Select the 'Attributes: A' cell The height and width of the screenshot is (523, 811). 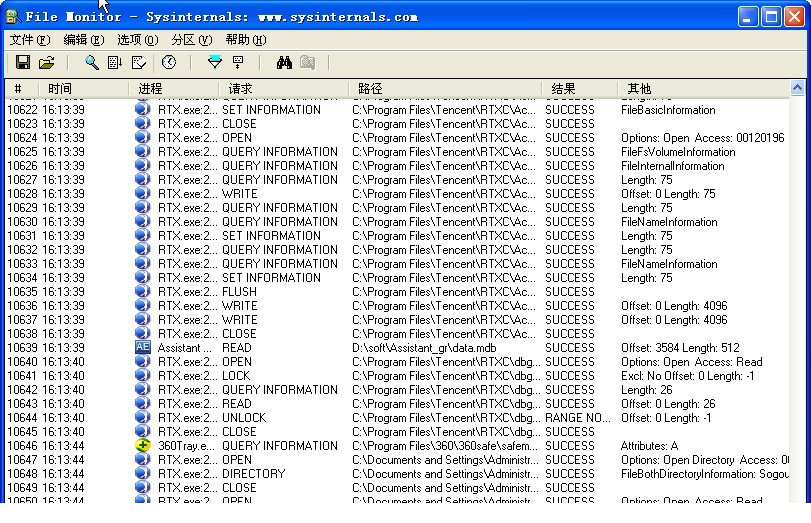[649, 445]
